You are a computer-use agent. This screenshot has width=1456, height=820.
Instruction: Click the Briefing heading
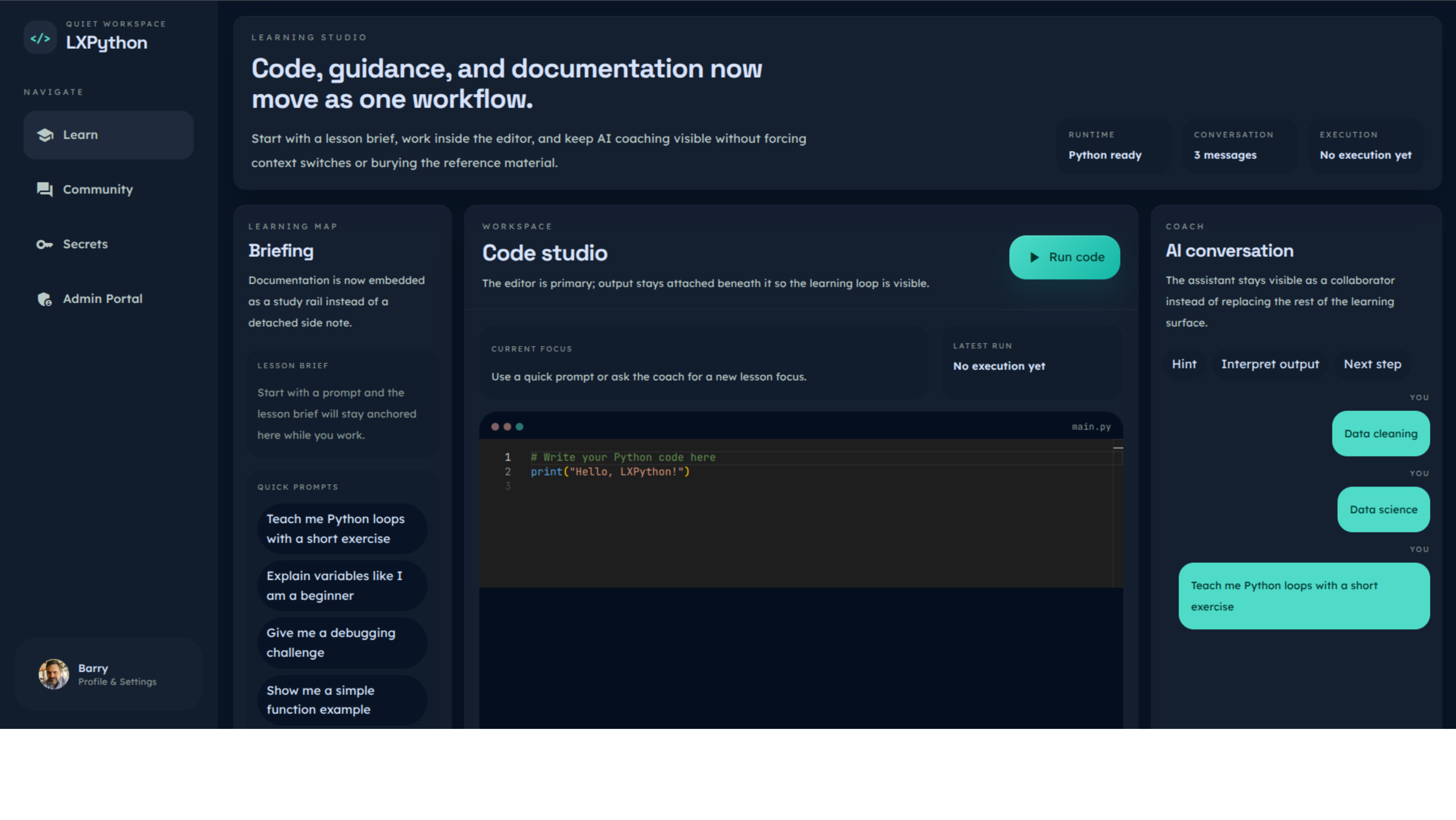coord(281,251)
